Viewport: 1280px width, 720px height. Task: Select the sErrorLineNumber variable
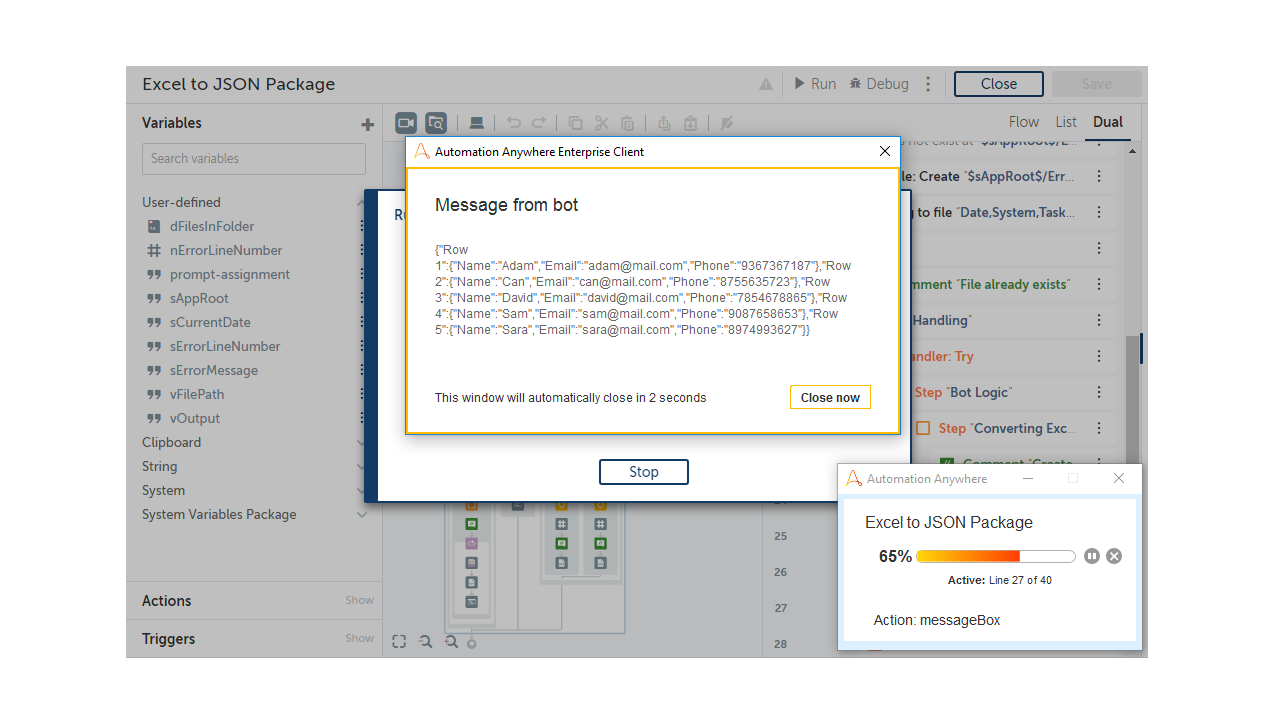point(225,346)
